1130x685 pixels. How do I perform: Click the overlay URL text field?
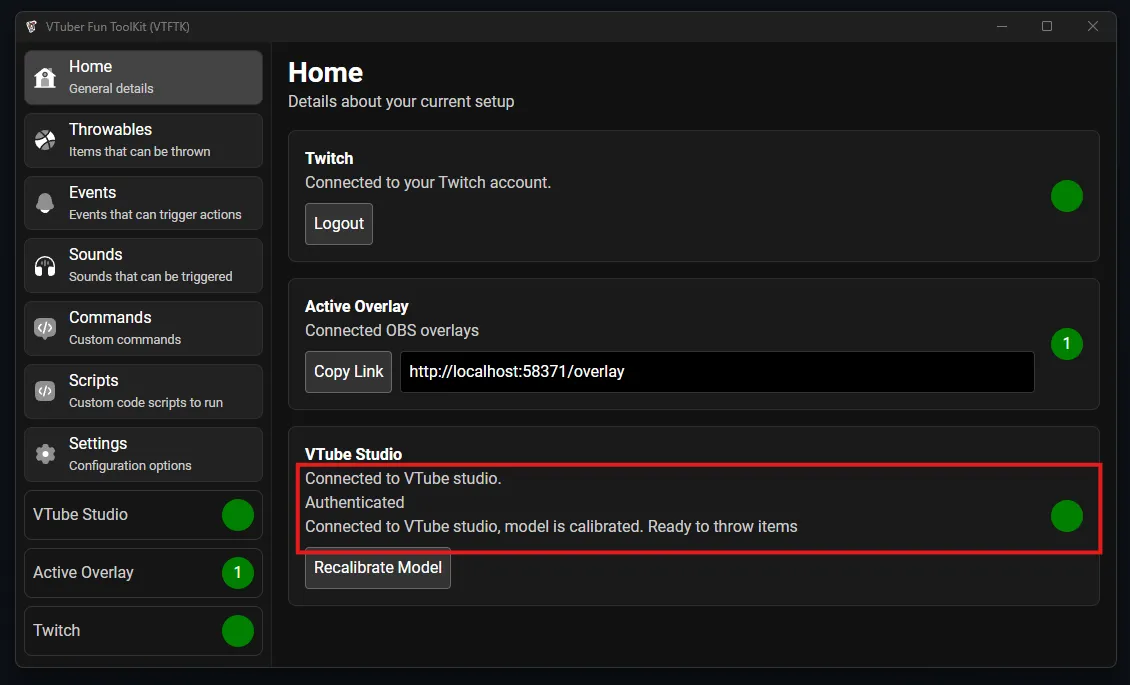tap(716, 371)
